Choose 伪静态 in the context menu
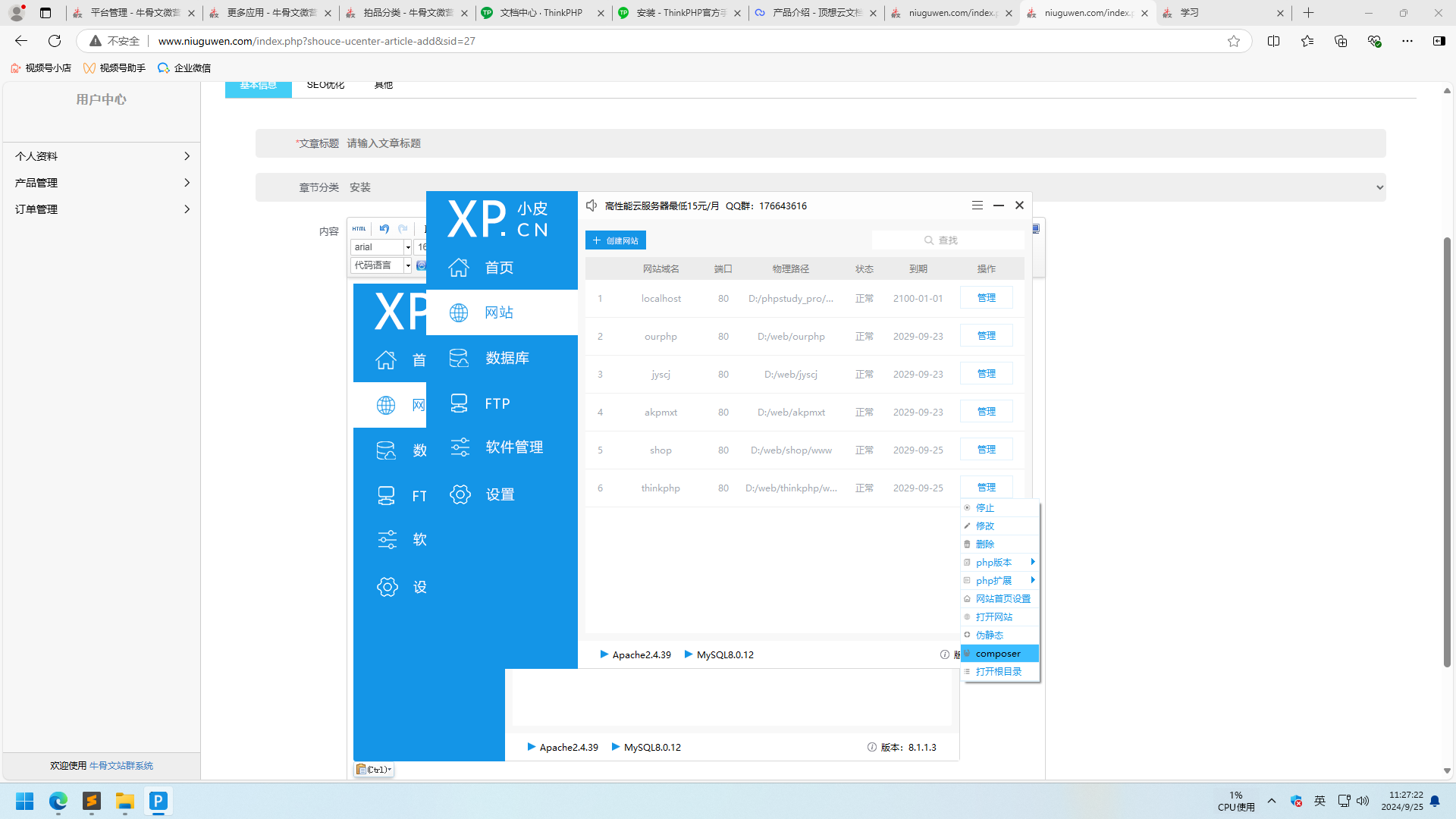This screenshot has width=1456, height=819. [990, 635]
